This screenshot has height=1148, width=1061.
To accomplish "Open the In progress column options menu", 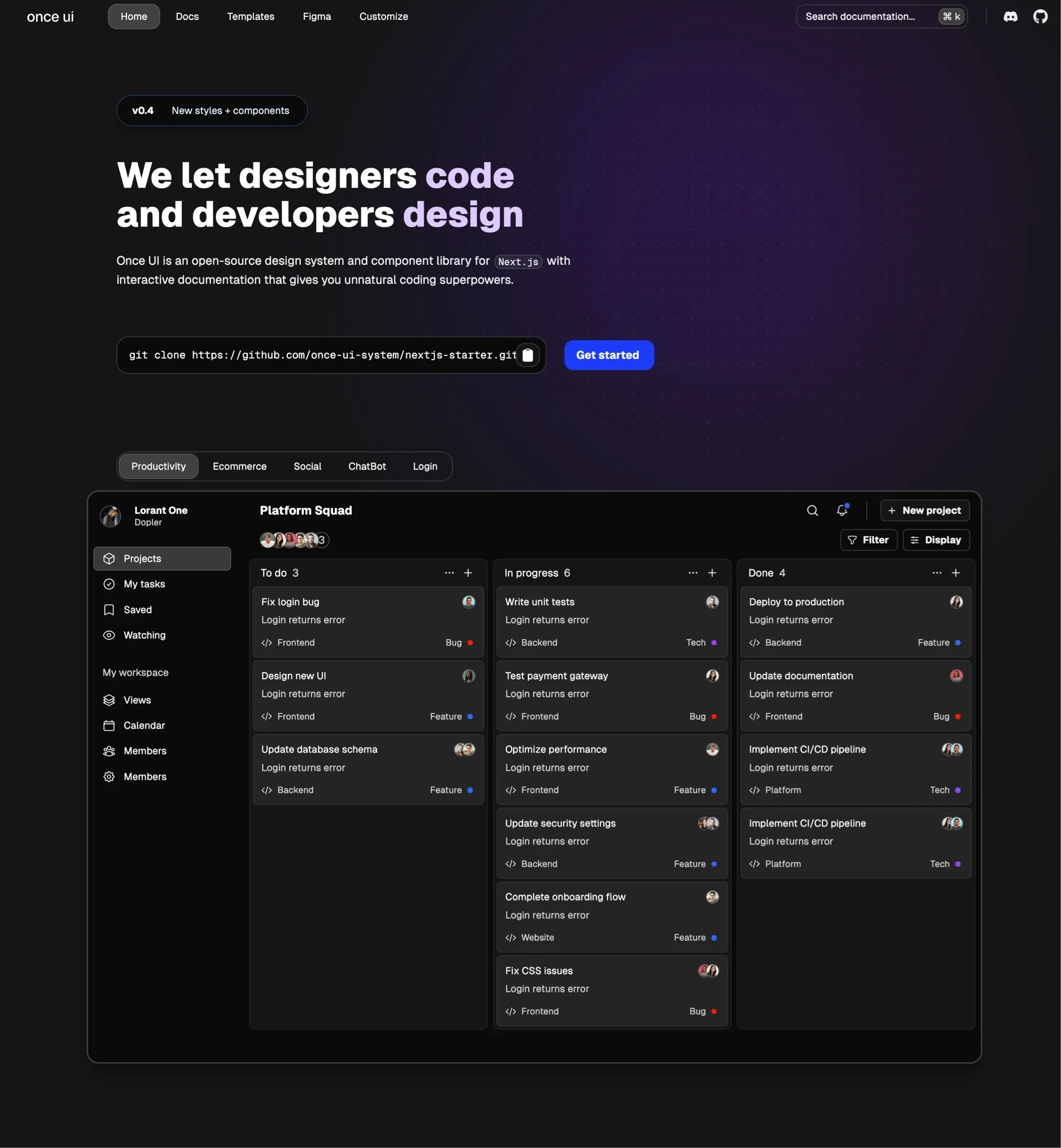I will 692,573.
